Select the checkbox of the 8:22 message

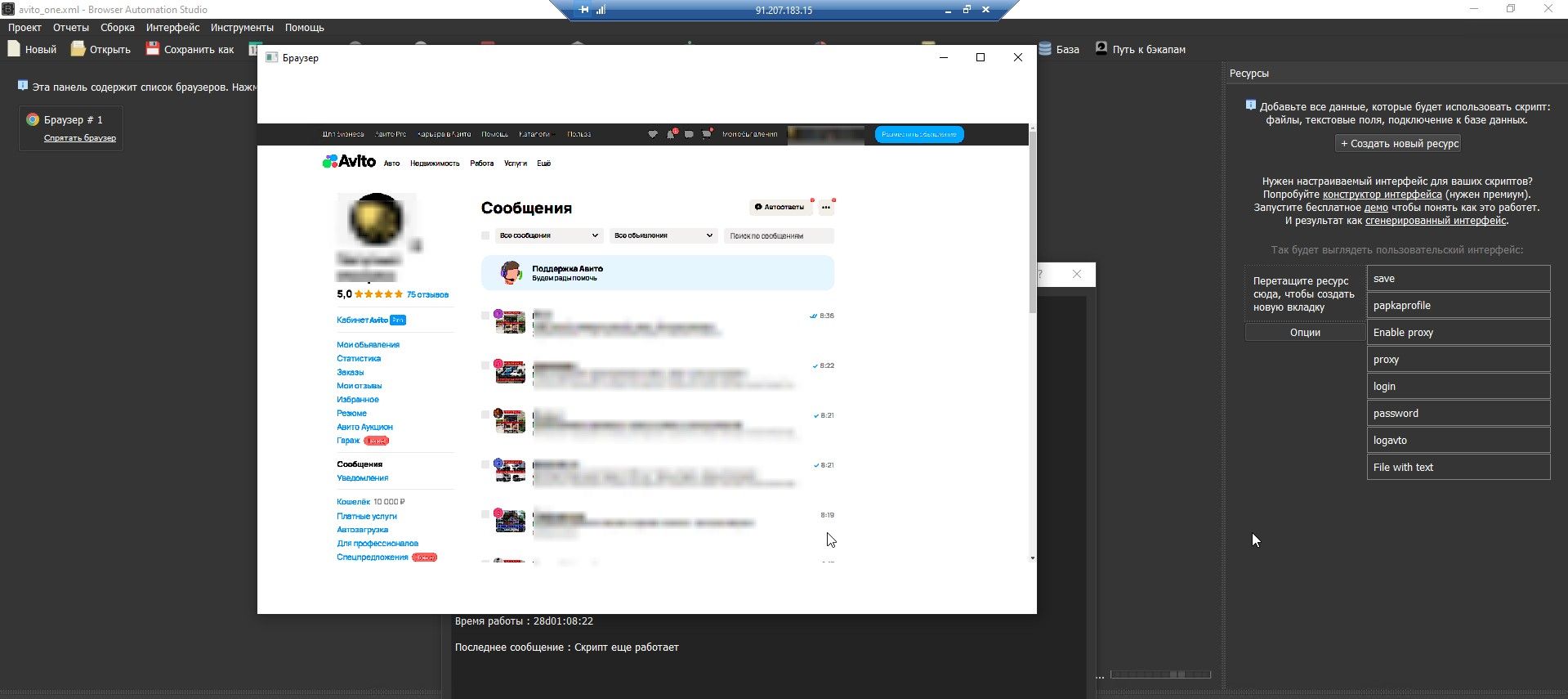(485, 365)
